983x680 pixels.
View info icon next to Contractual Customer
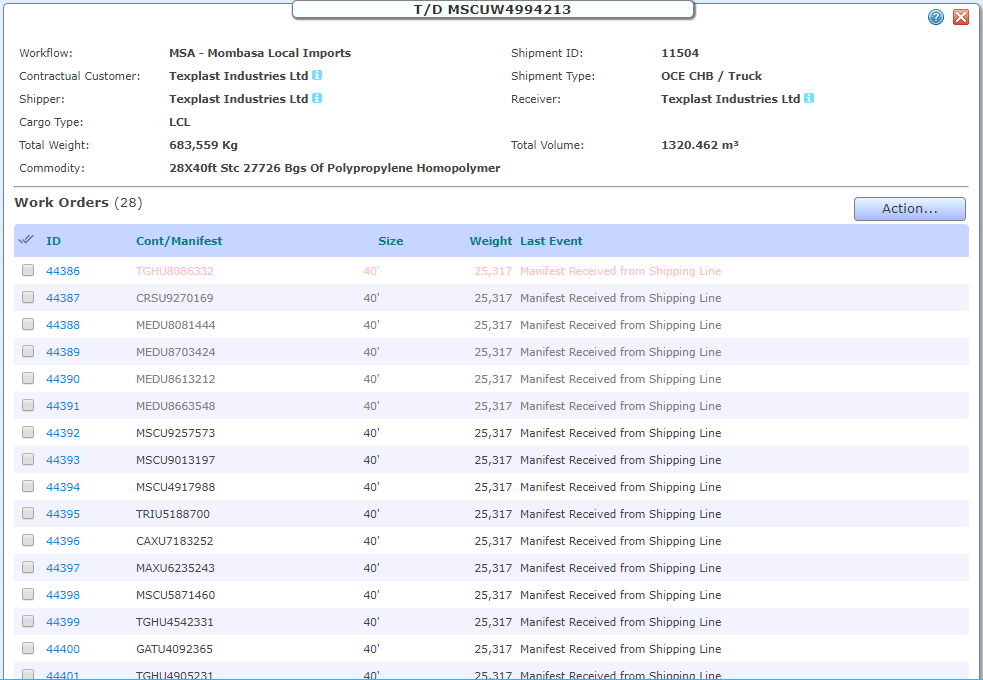point(316,75)
